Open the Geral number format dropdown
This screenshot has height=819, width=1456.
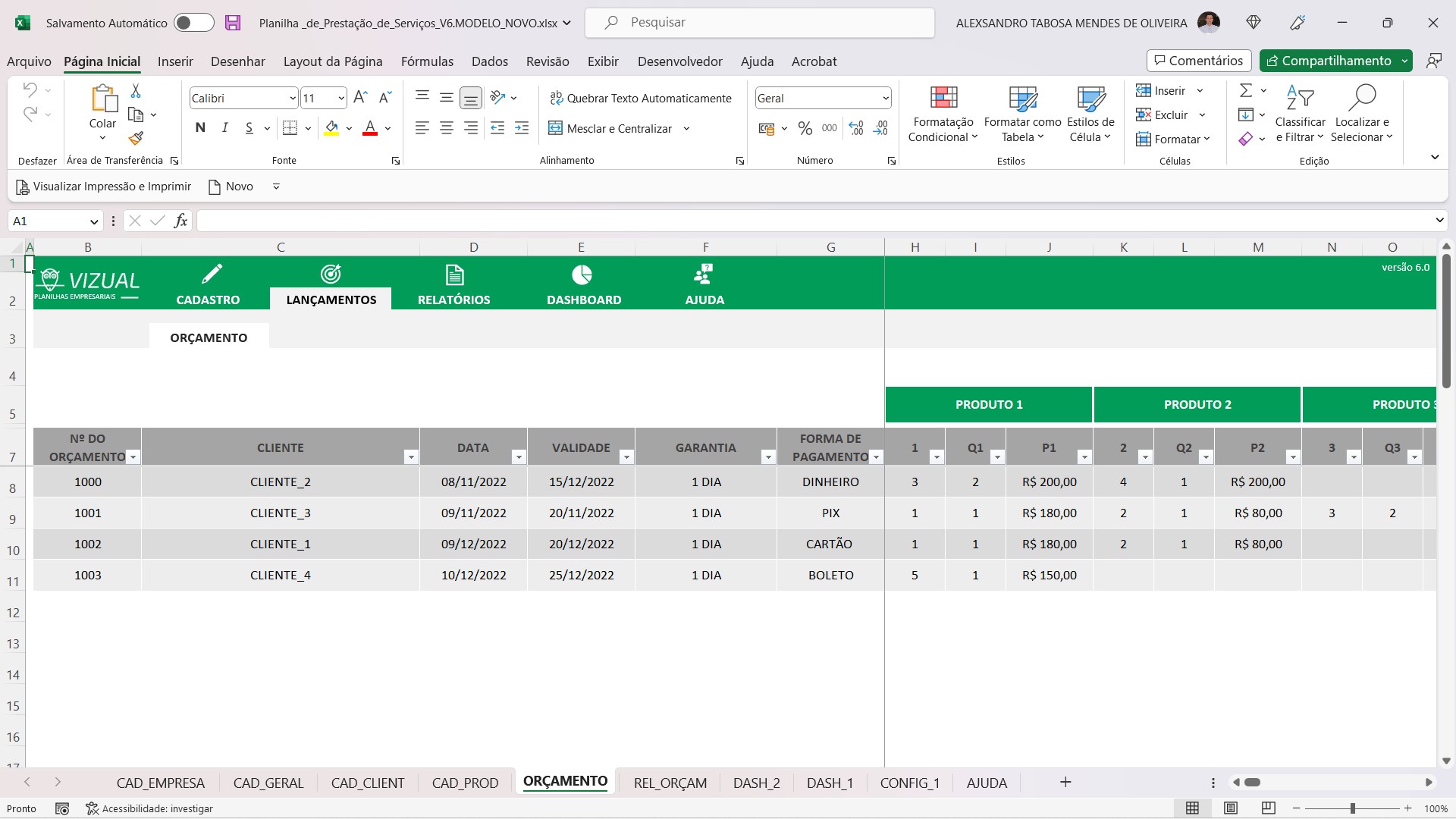coord(885,99)
